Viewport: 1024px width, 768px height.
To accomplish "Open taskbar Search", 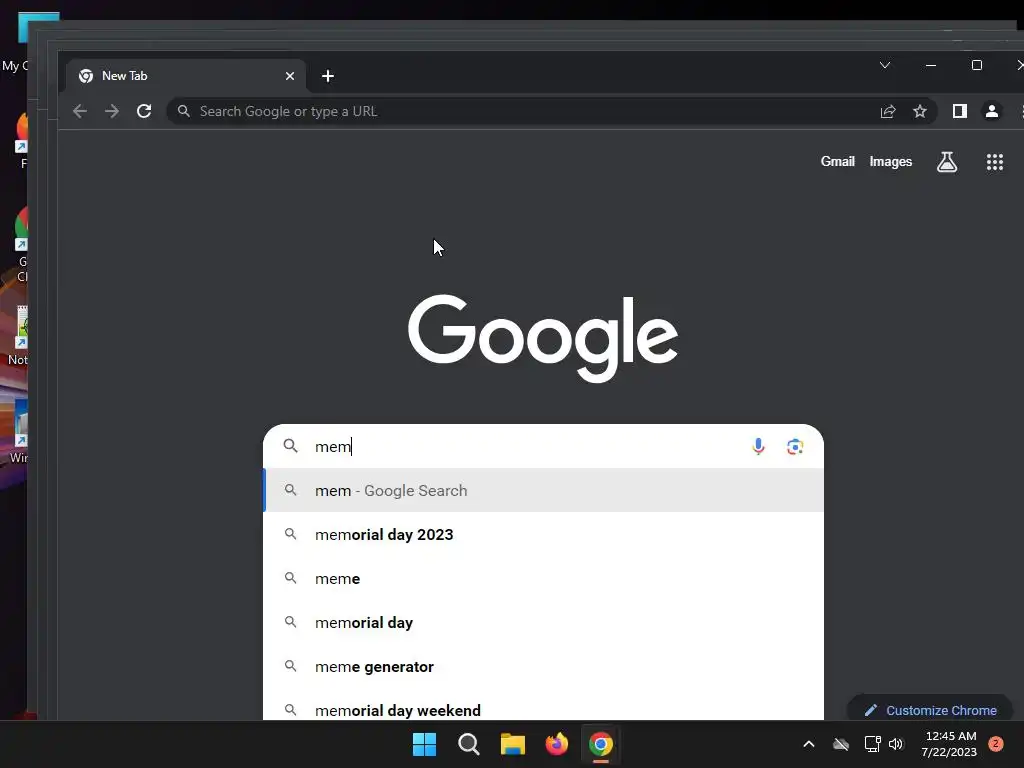I will [469, 744].
